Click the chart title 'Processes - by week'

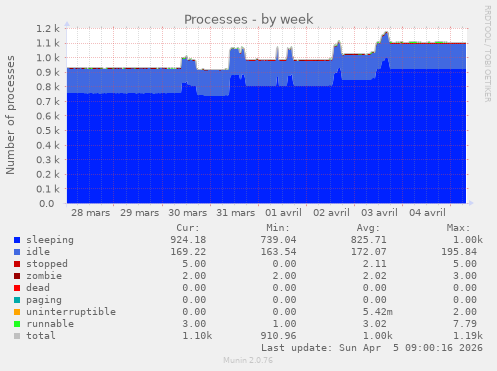[249, 19]
